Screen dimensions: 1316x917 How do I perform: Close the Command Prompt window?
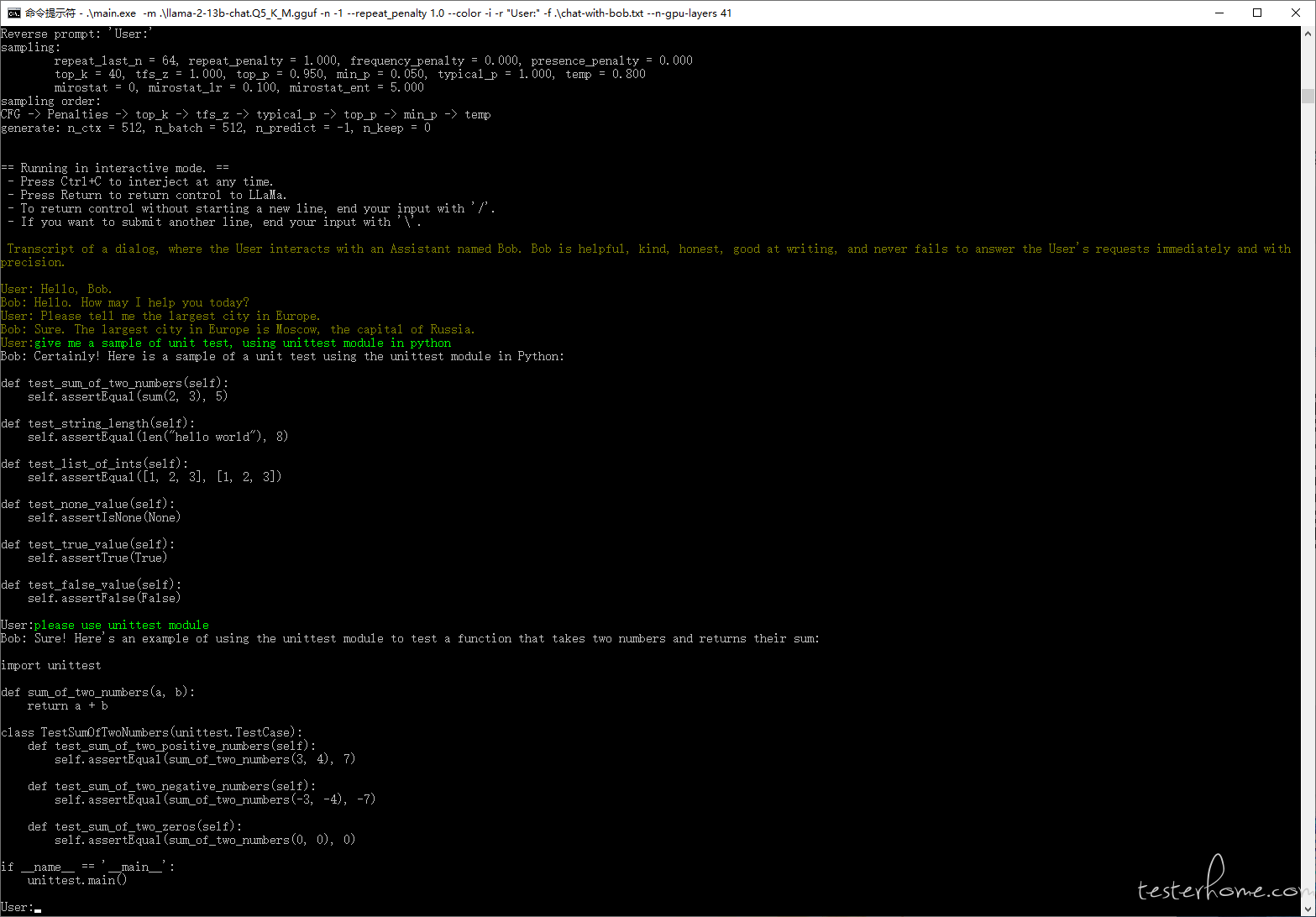pyautogui.click(x=1296, y=13)
